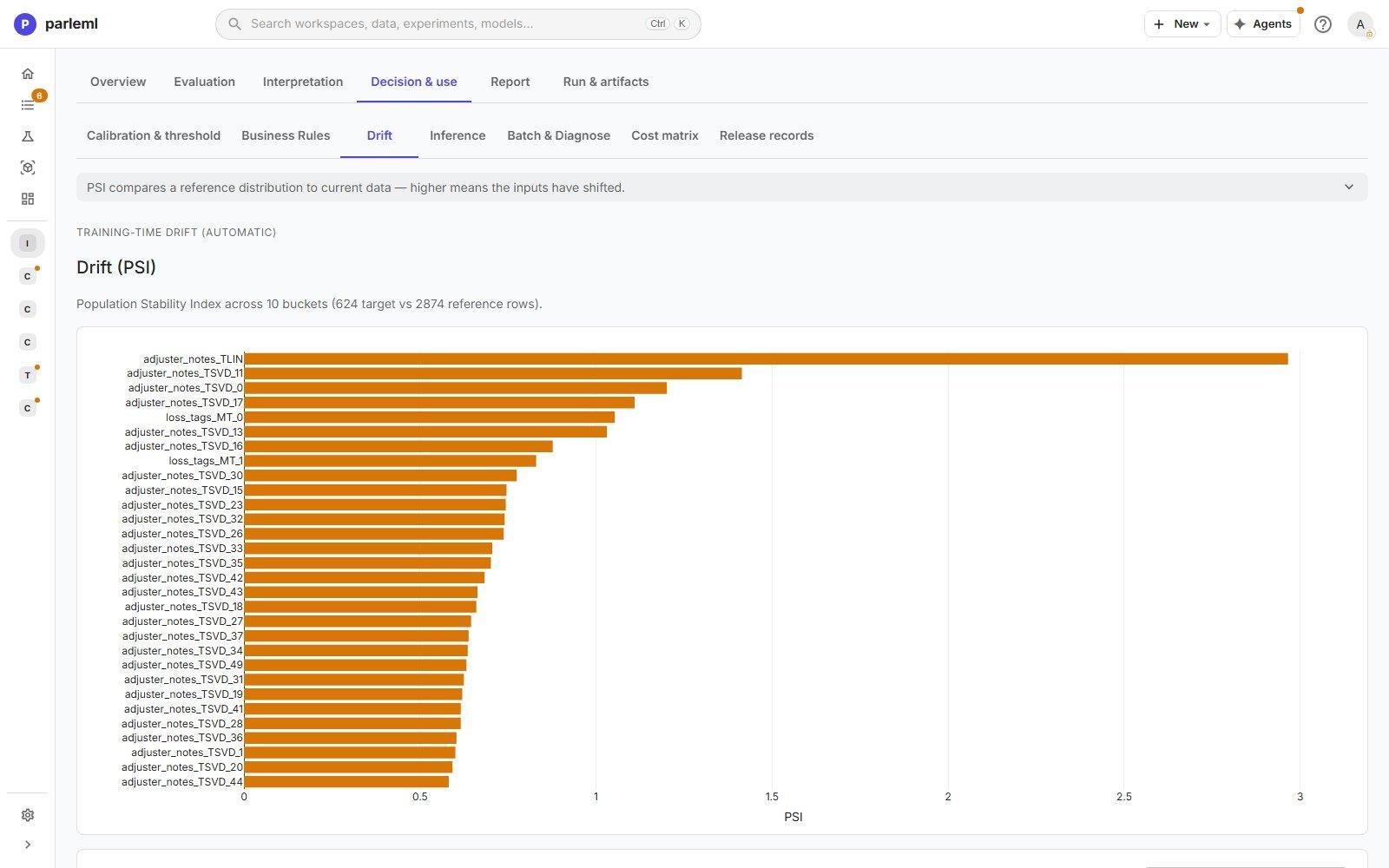Open the experiments flask icon
The height and width of the screenshot is (868, 1389).
point(28,136)
